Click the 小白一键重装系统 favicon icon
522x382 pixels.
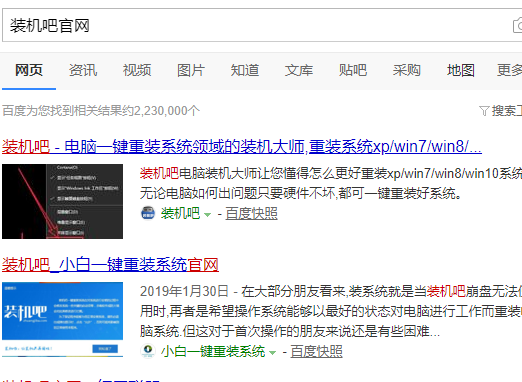tap(148, 351)
